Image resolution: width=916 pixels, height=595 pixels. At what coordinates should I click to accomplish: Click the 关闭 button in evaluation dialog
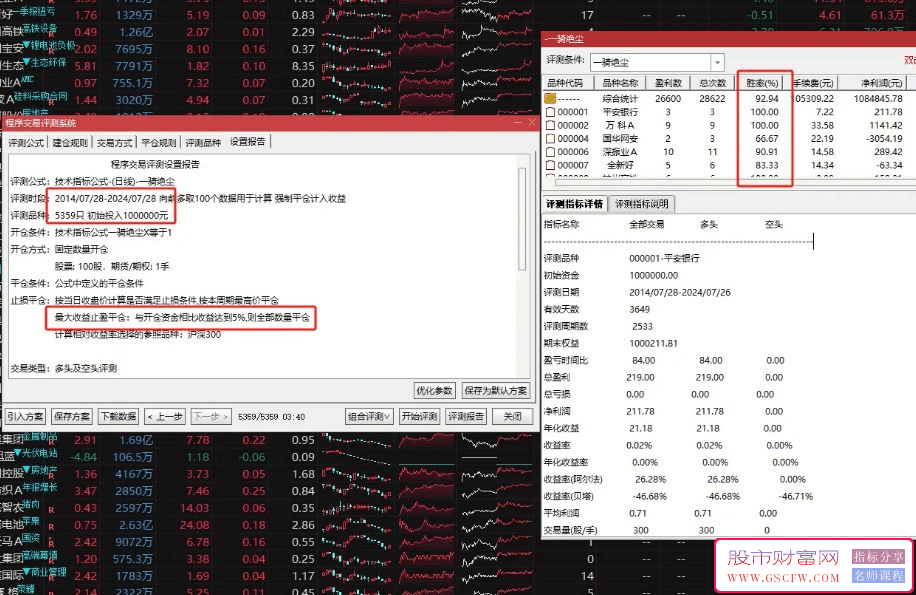click(512, 416)
